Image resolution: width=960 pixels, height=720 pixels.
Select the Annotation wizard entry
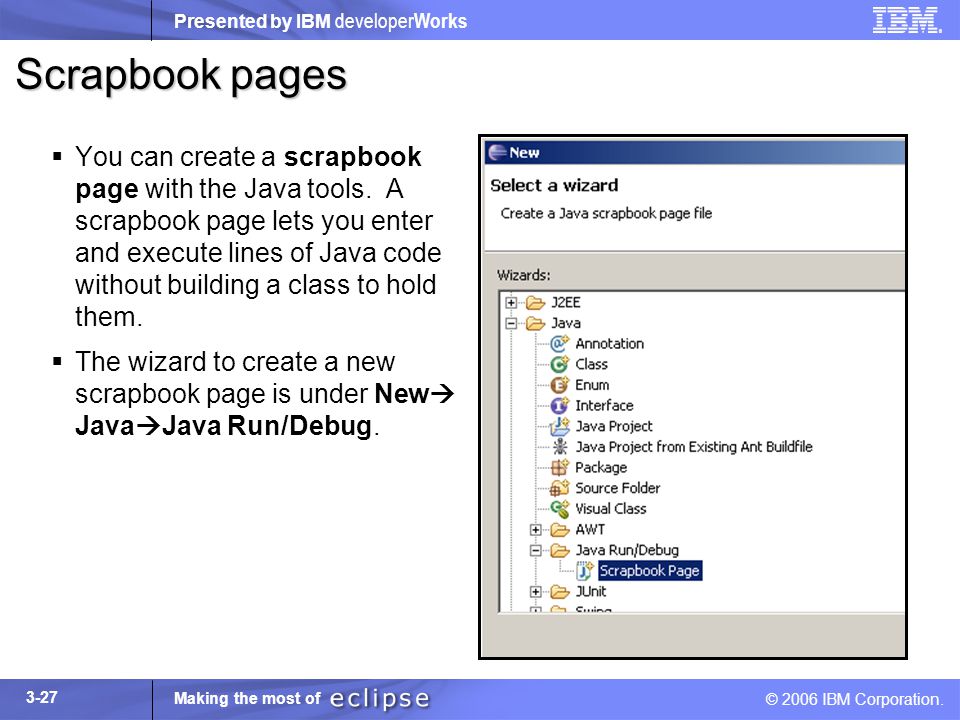coord(609,343)
